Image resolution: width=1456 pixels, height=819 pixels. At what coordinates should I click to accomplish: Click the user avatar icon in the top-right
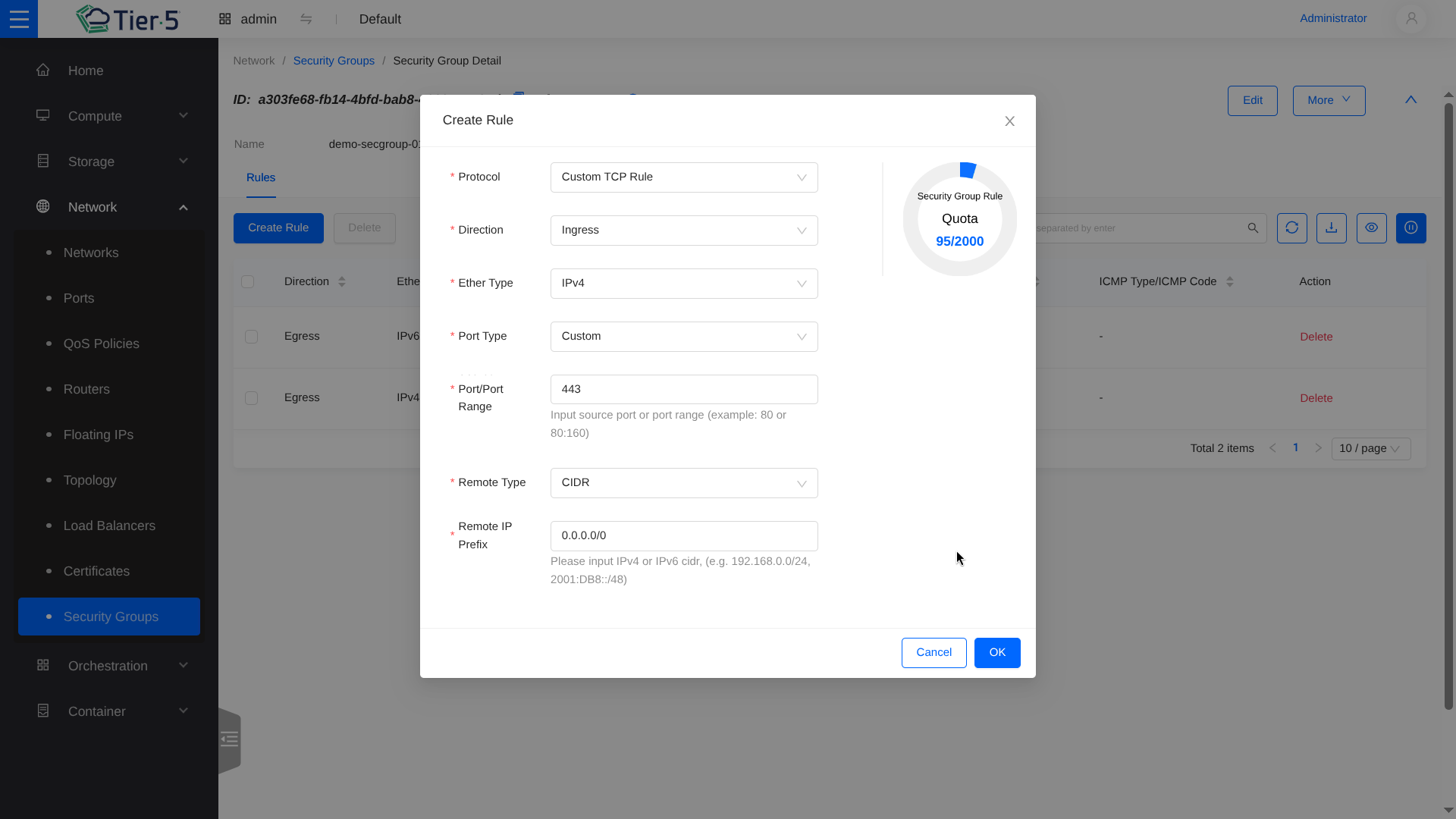click(x=1411, y=19)
